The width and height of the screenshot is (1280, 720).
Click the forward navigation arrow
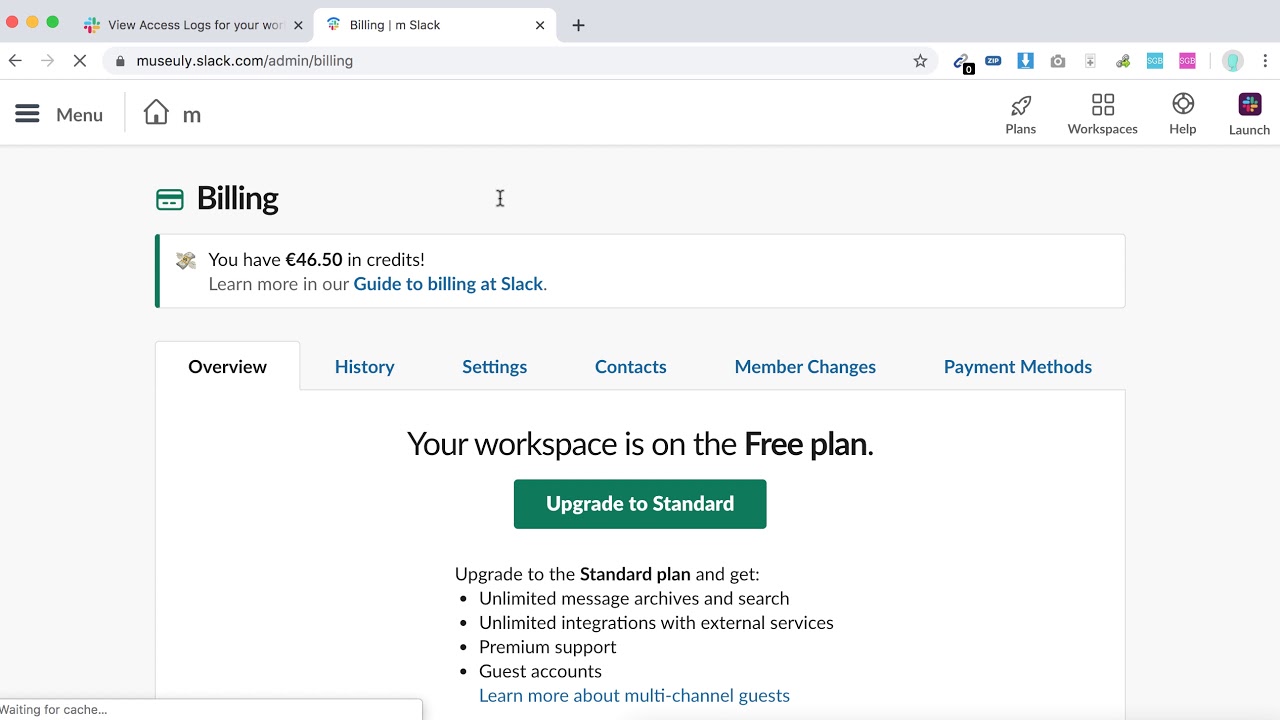coord(47,61)
